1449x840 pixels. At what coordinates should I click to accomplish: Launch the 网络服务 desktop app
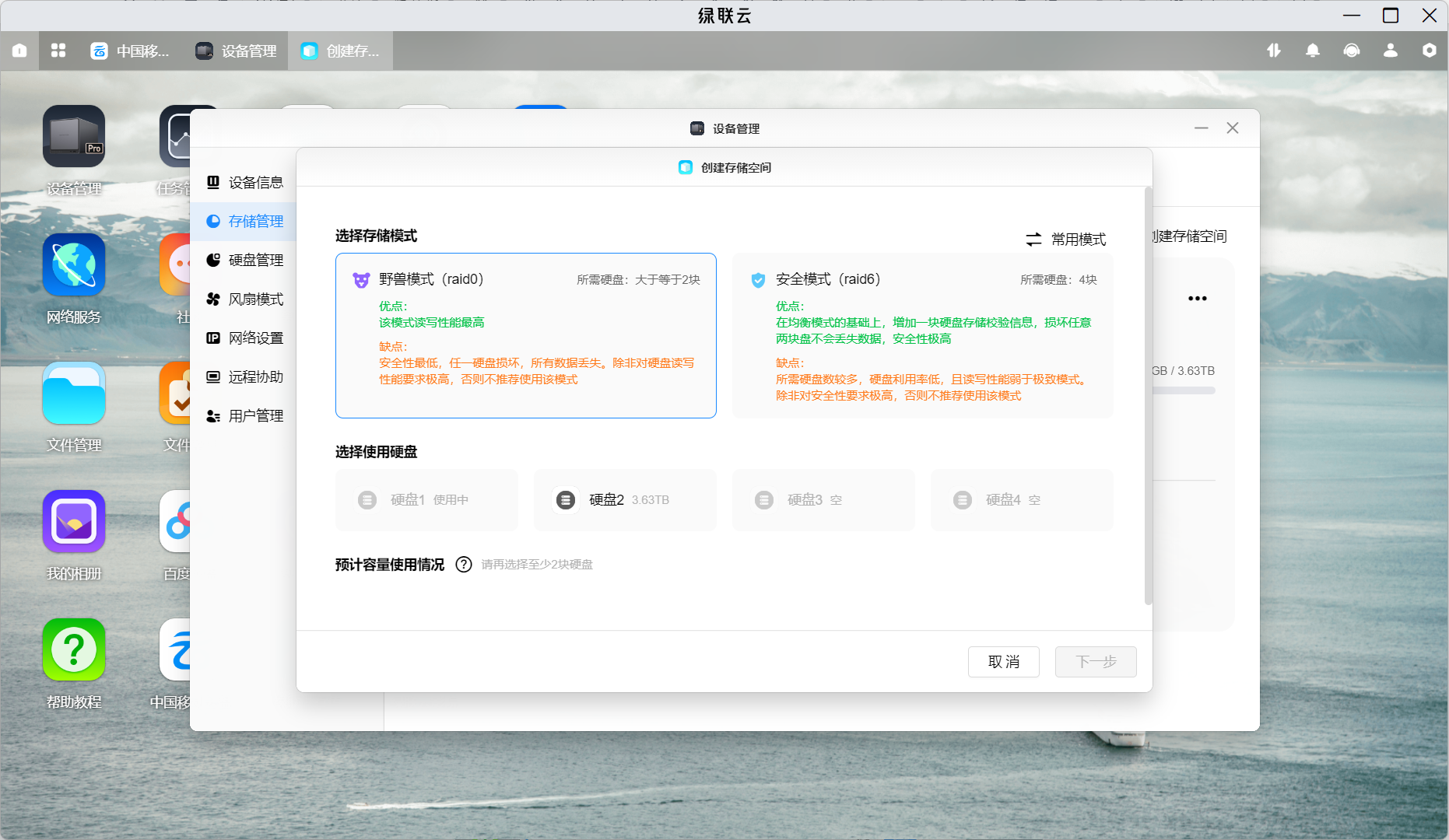click(74, 264)
